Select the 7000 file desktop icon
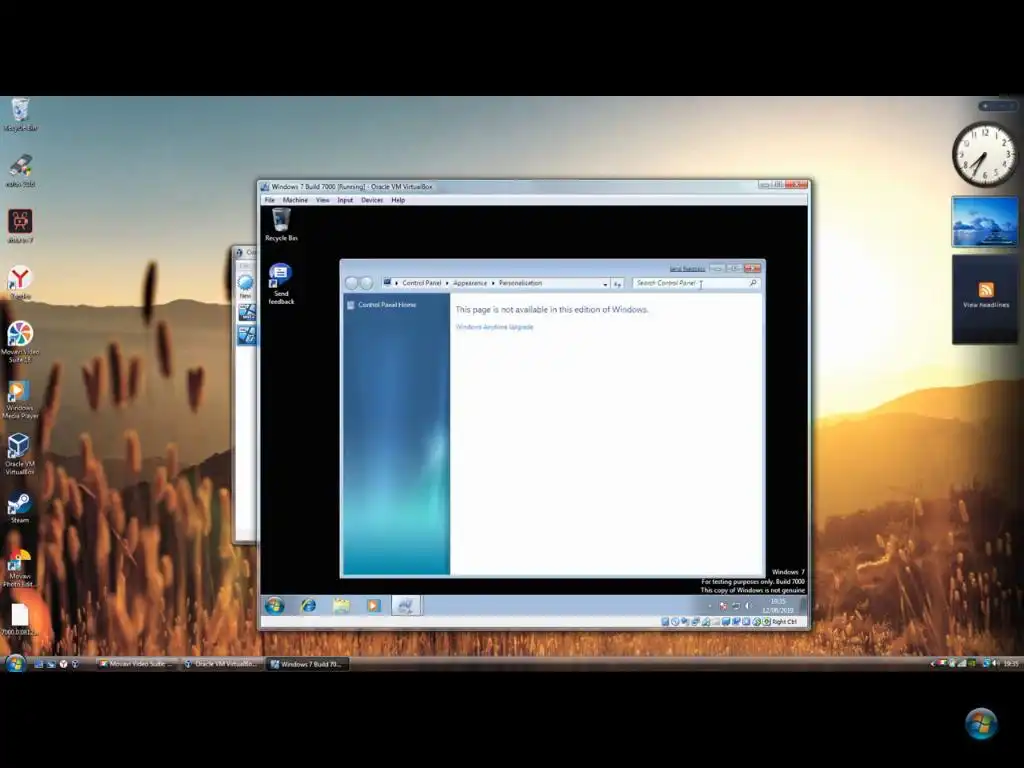1024x768 pixels. point(20,619)
